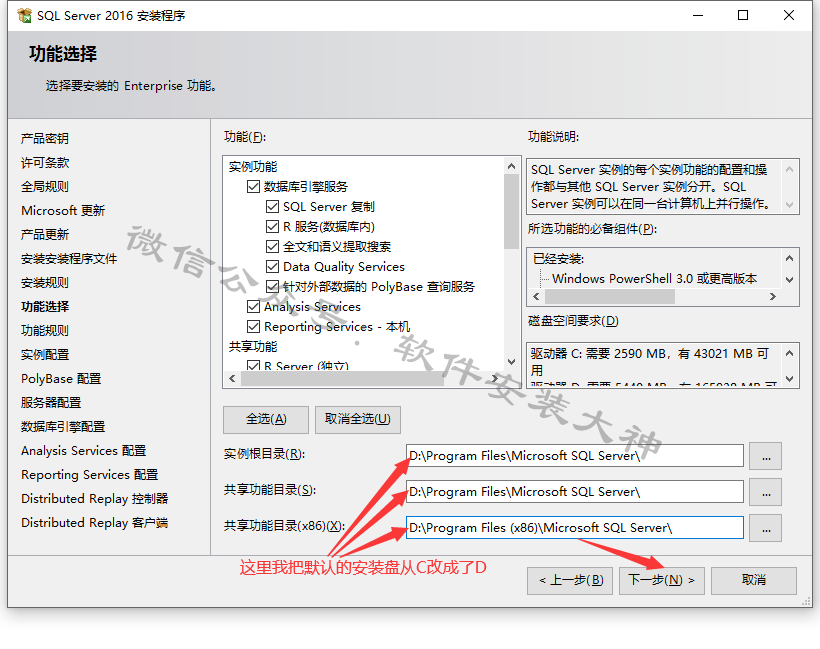Toggle the R Server (独立) checkbox
Viewport: 820px width, 649px height.
tap(253, 365)
